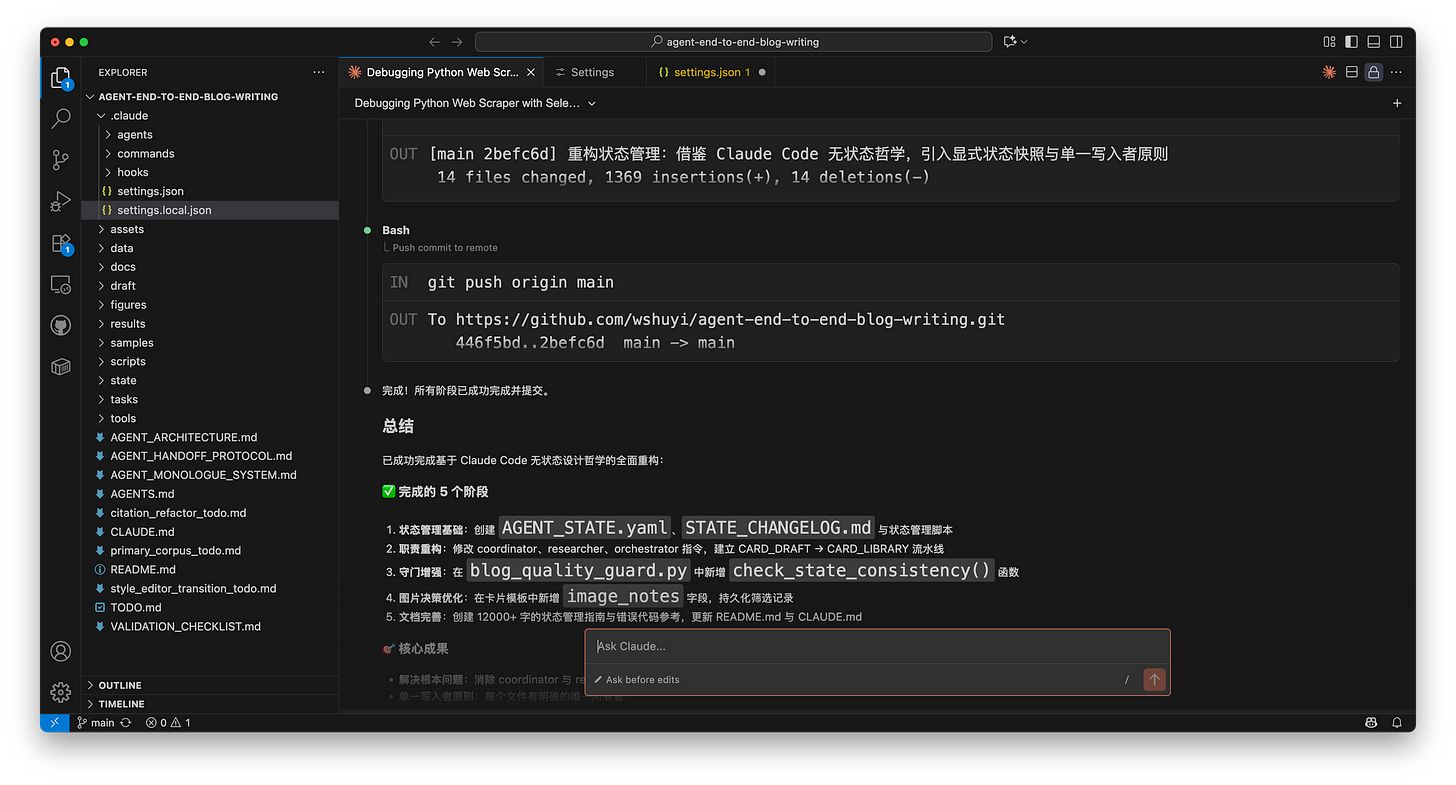Screen dimensions: 1456x785
Task: Toggle the Ask before edits mode
Action: tap(637, 680)
